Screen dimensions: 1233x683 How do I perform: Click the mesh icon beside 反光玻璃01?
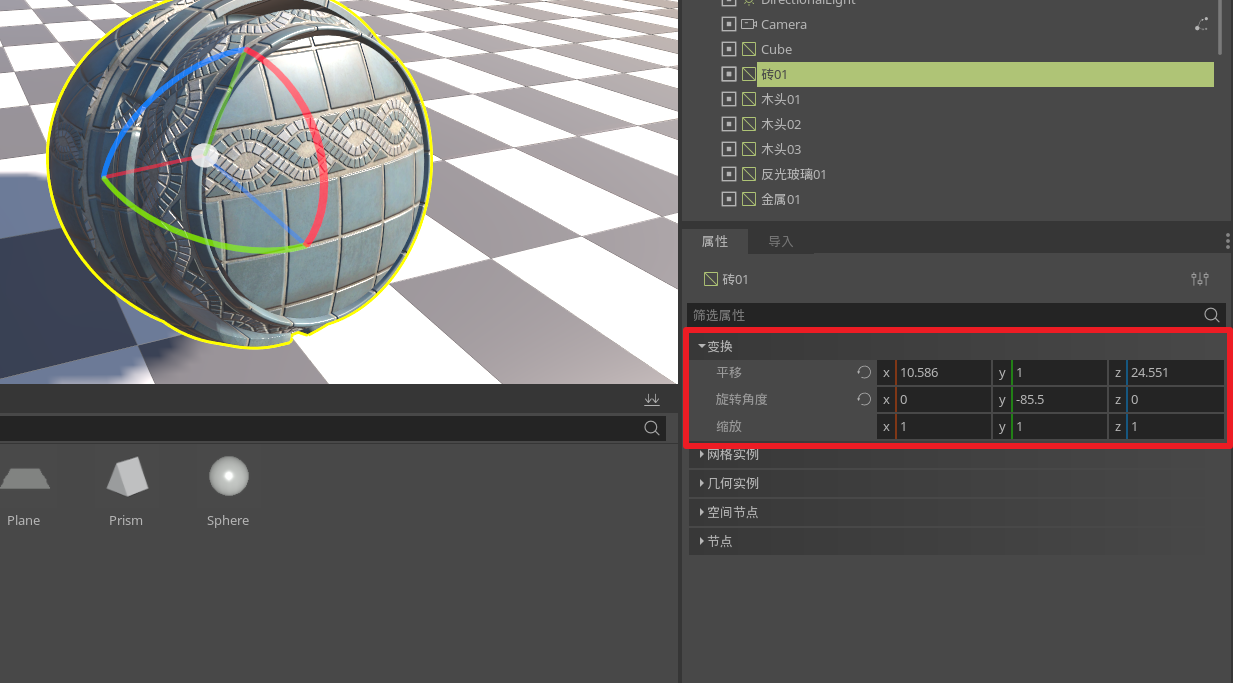point(748,174)
